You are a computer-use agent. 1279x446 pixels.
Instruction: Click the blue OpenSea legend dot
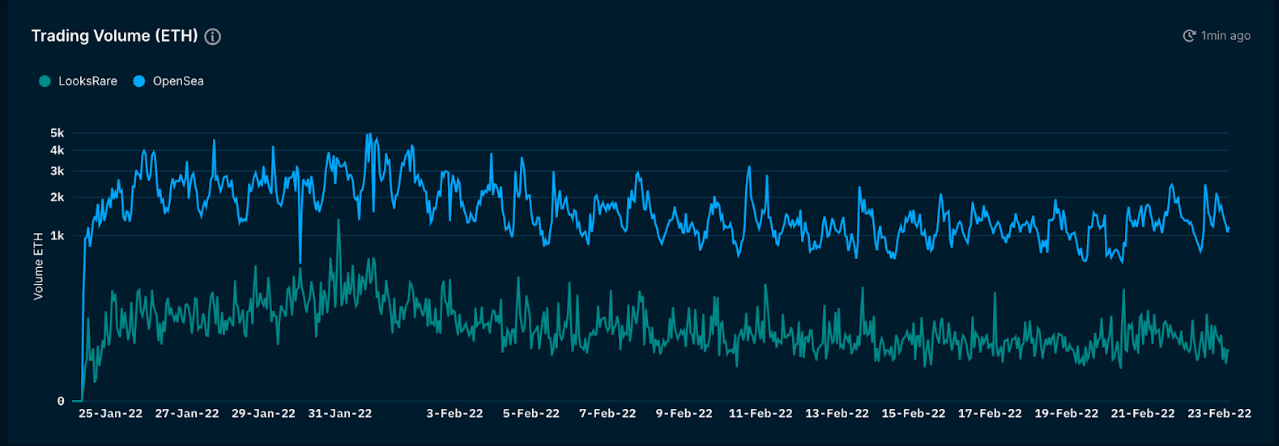[138, 81]
